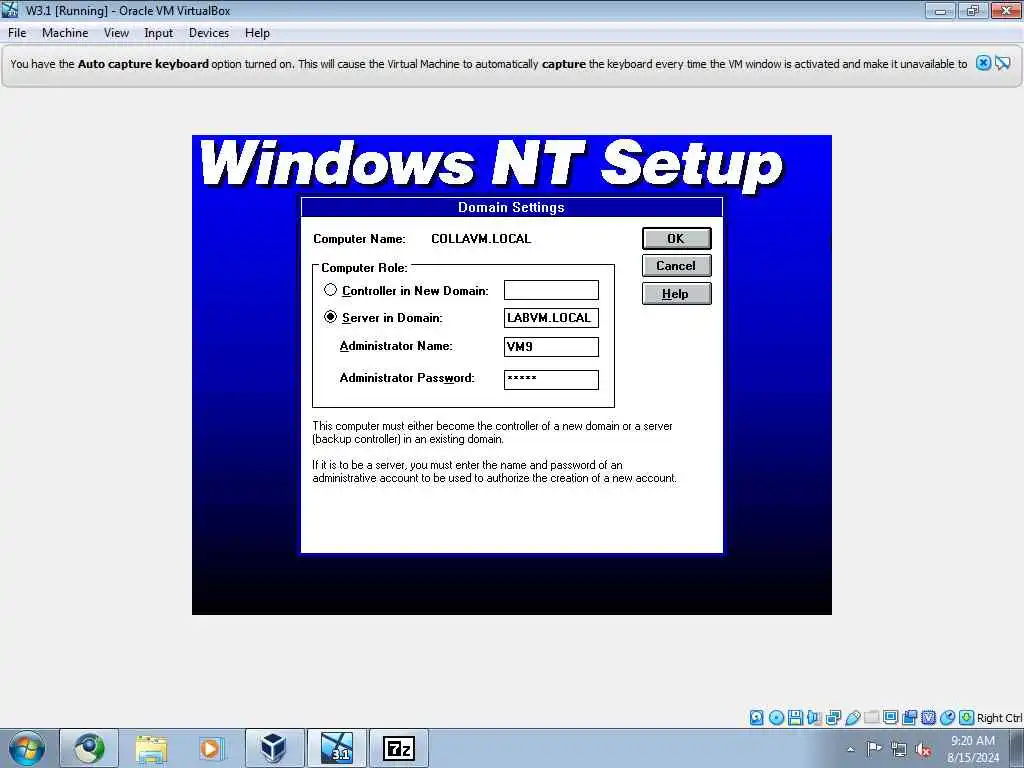
Task: Open Windows Explorer from the taskbar
Action: [152, 748]
